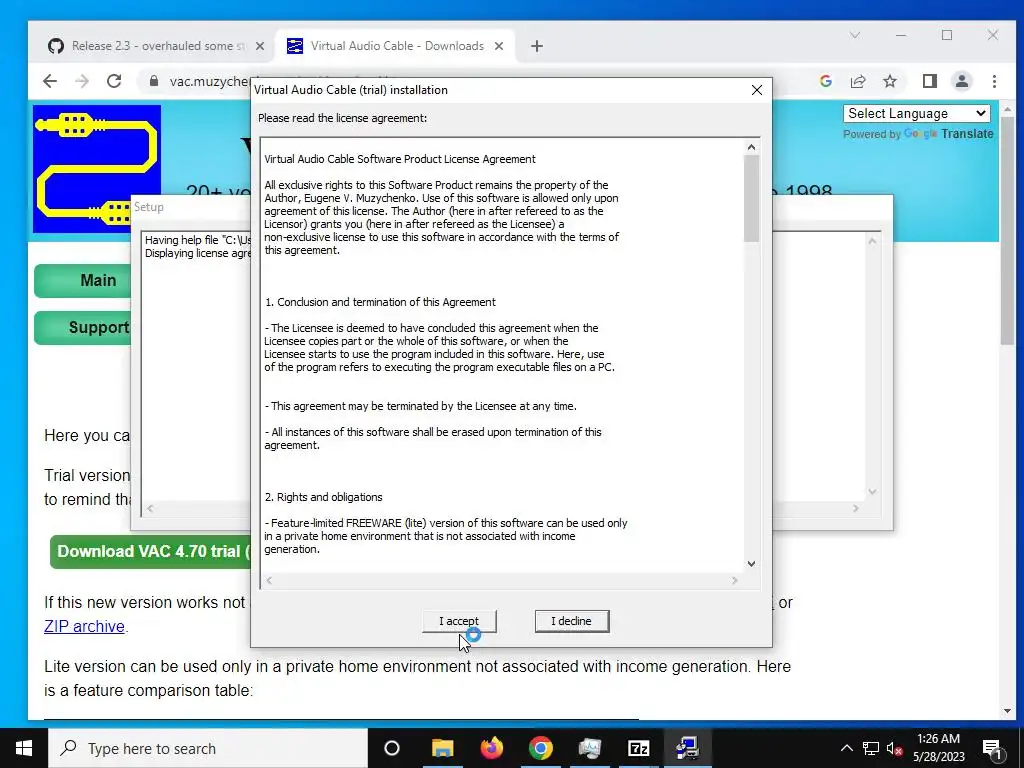Reload the current page

(114, 81)
